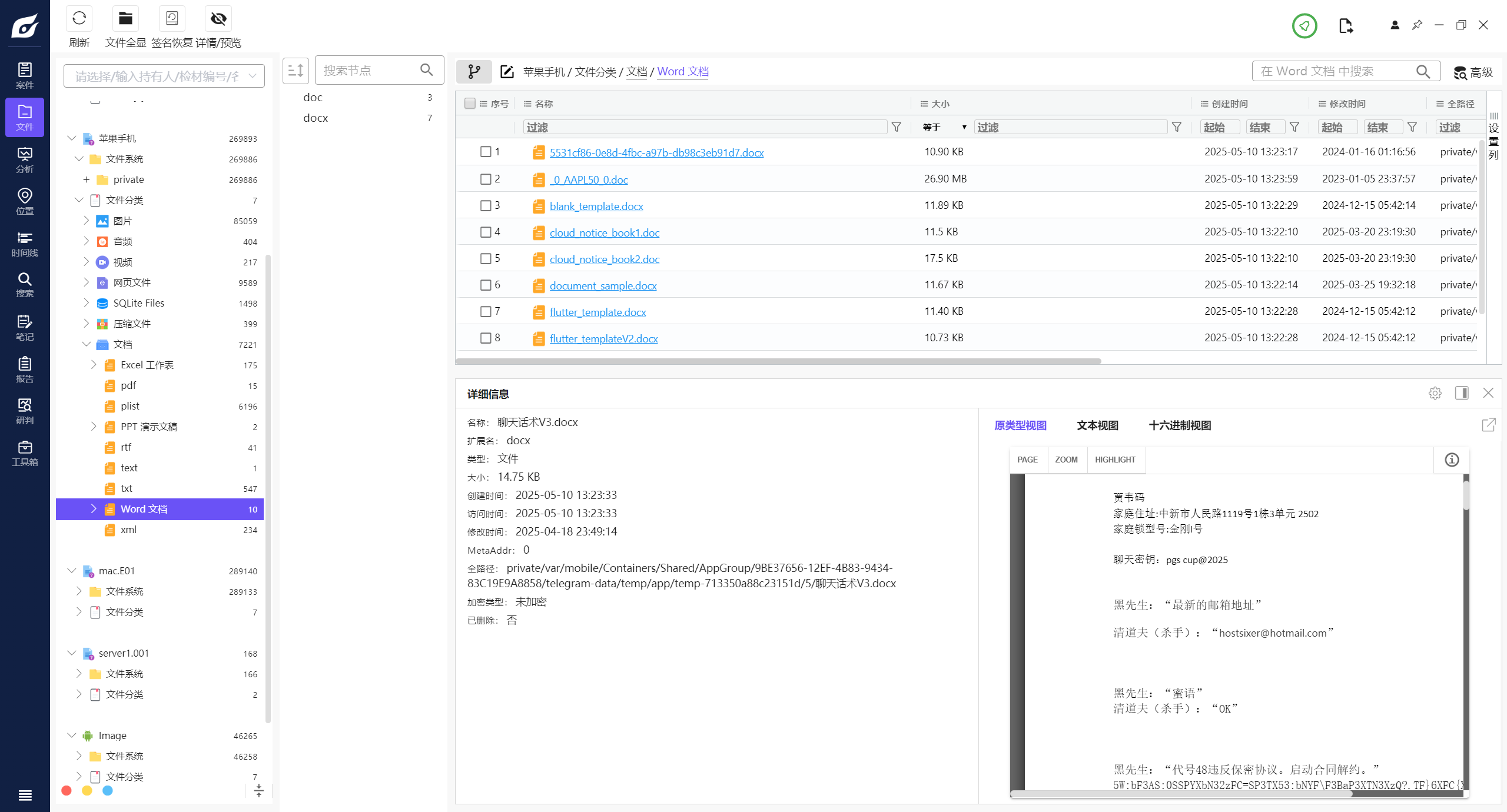The image size is (1507, 812).
Task: Toggle the select-all checkbox in header
Action: pos(470,104)
